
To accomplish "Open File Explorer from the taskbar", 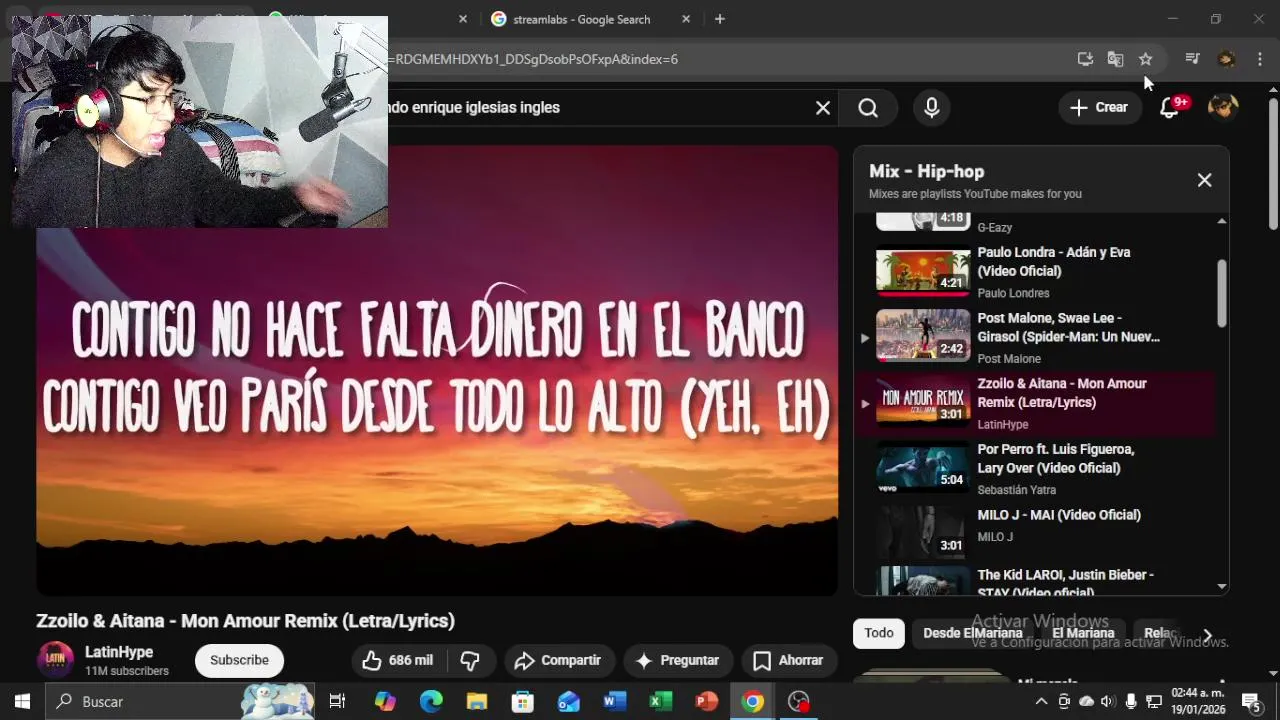I will tap(477, 701).
